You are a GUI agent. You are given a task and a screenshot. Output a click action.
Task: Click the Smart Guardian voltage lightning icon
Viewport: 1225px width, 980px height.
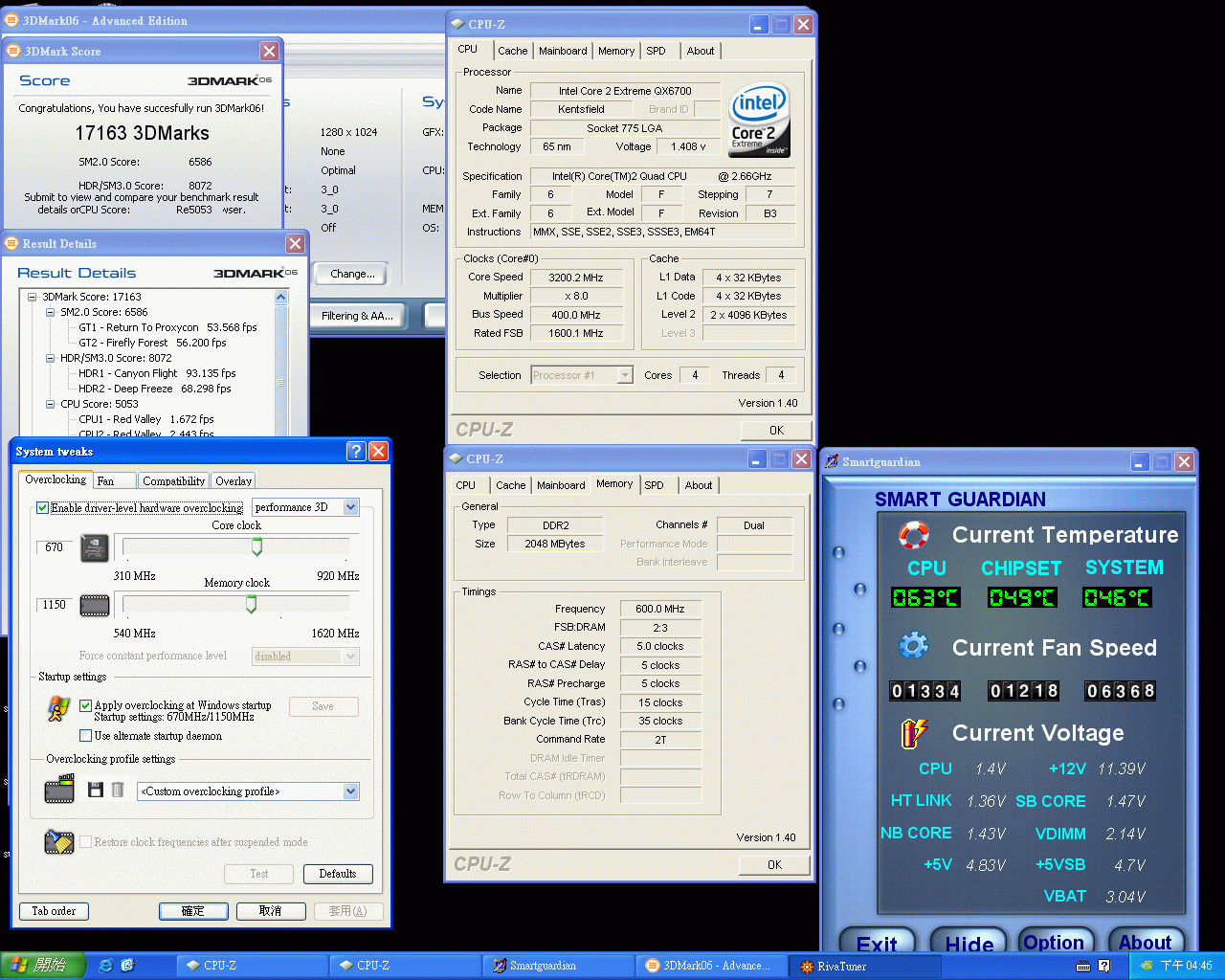[914, 732]
